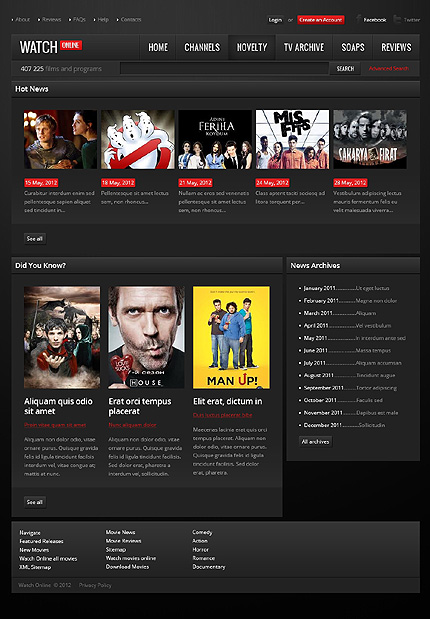Focus the search input field
430x619 pixels.
pos(225,68)
